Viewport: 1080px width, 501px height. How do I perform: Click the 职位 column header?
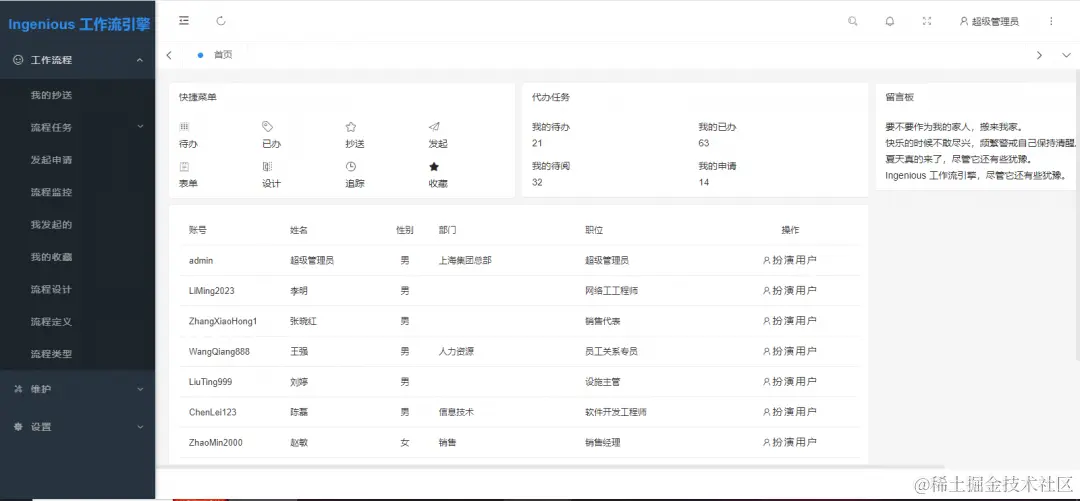[x=594, y=230]
